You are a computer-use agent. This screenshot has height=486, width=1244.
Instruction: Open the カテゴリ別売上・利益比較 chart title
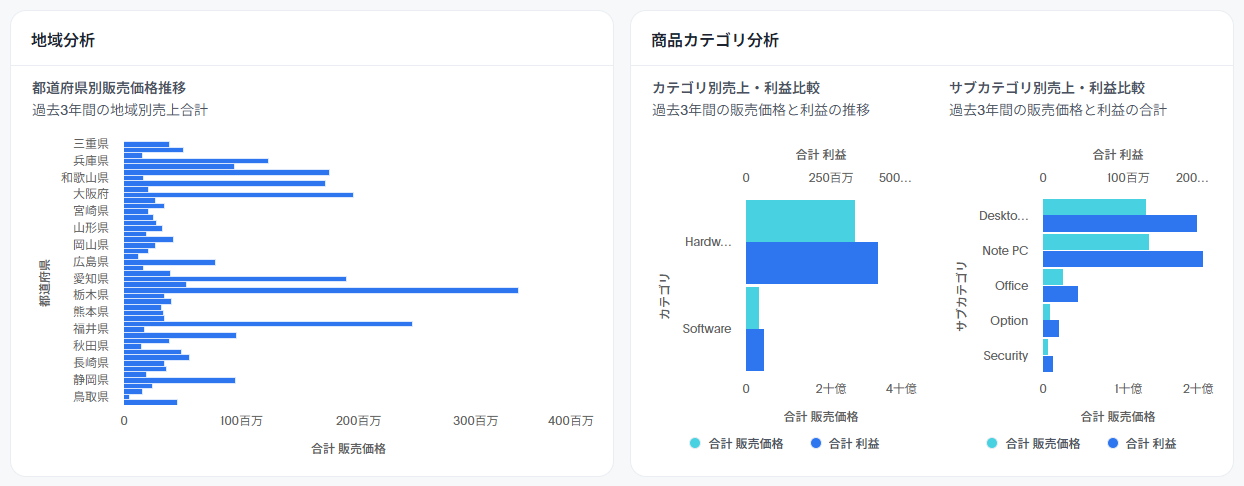point(736,88)
